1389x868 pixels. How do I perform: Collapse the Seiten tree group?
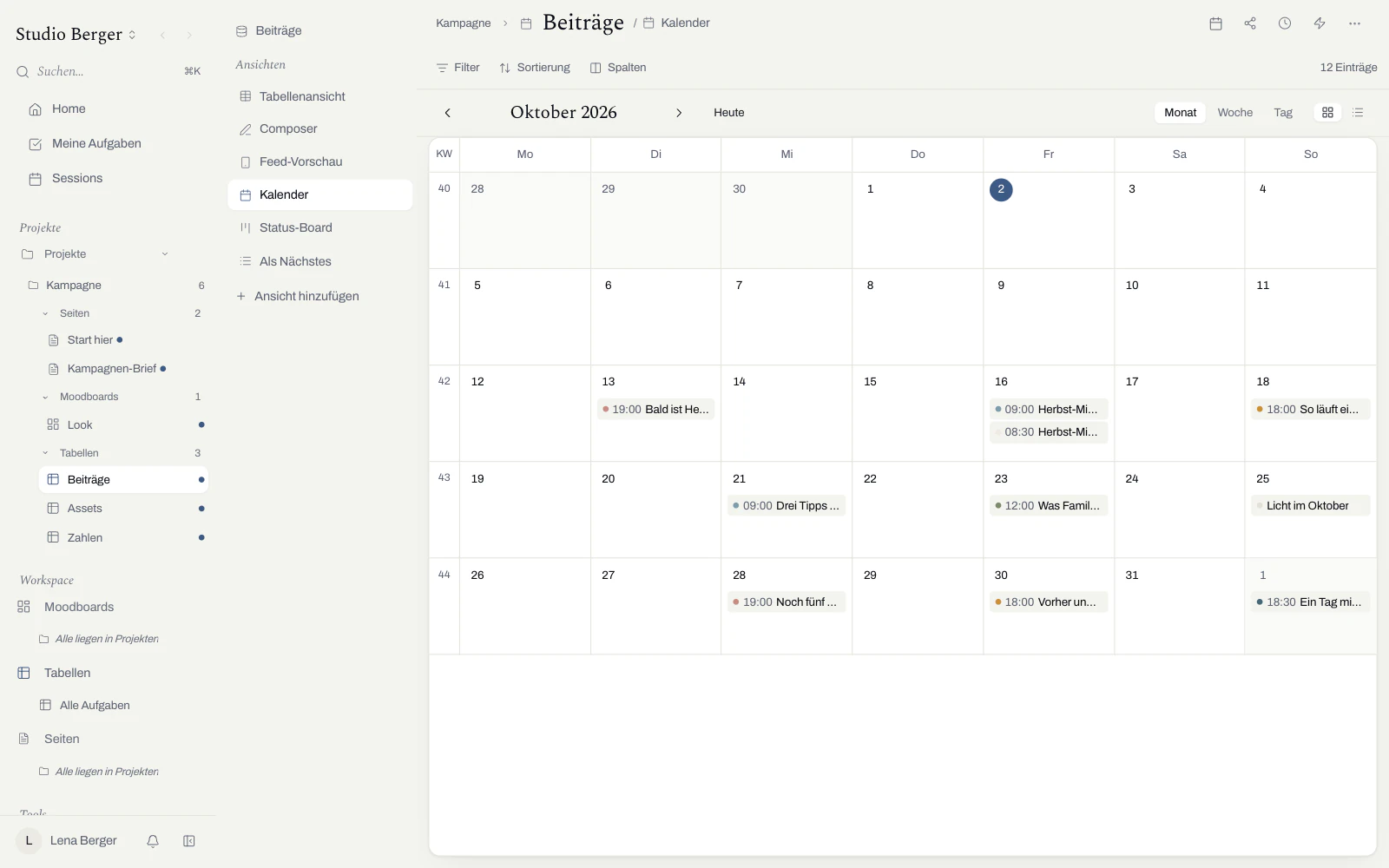click(x=45, y=313)
